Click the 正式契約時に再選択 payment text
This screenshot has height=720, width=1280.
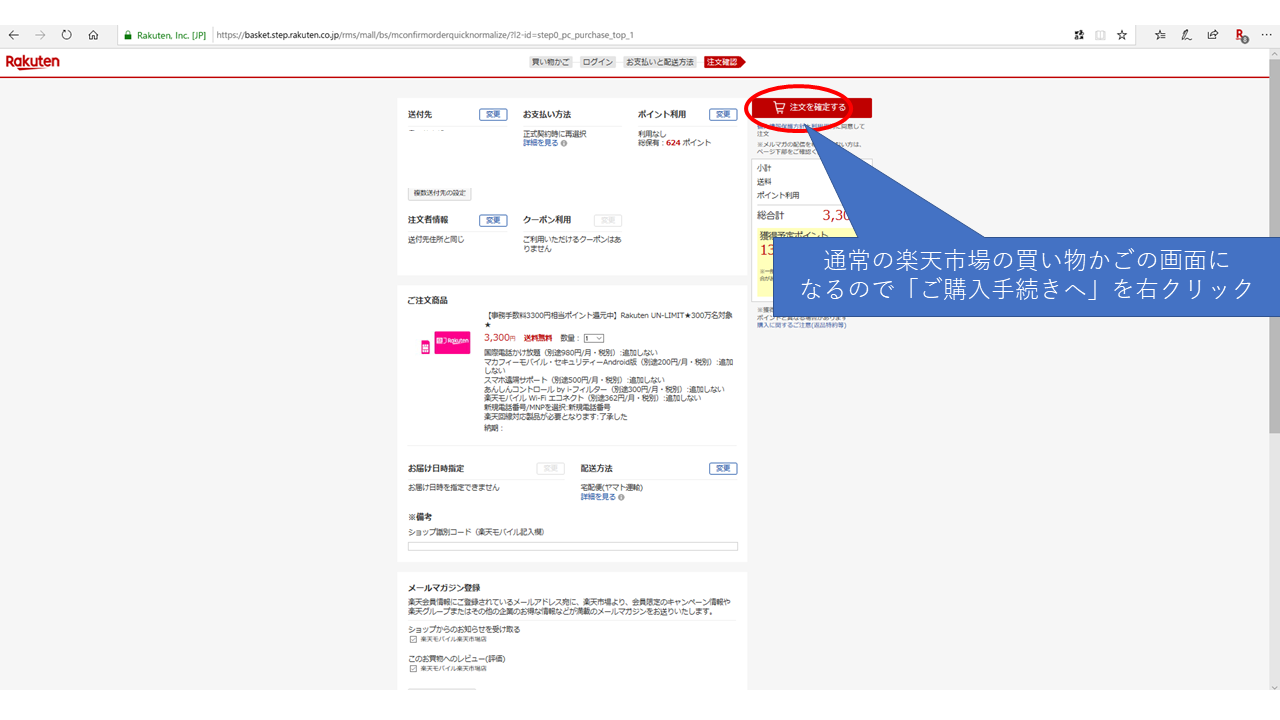point(555,133)
